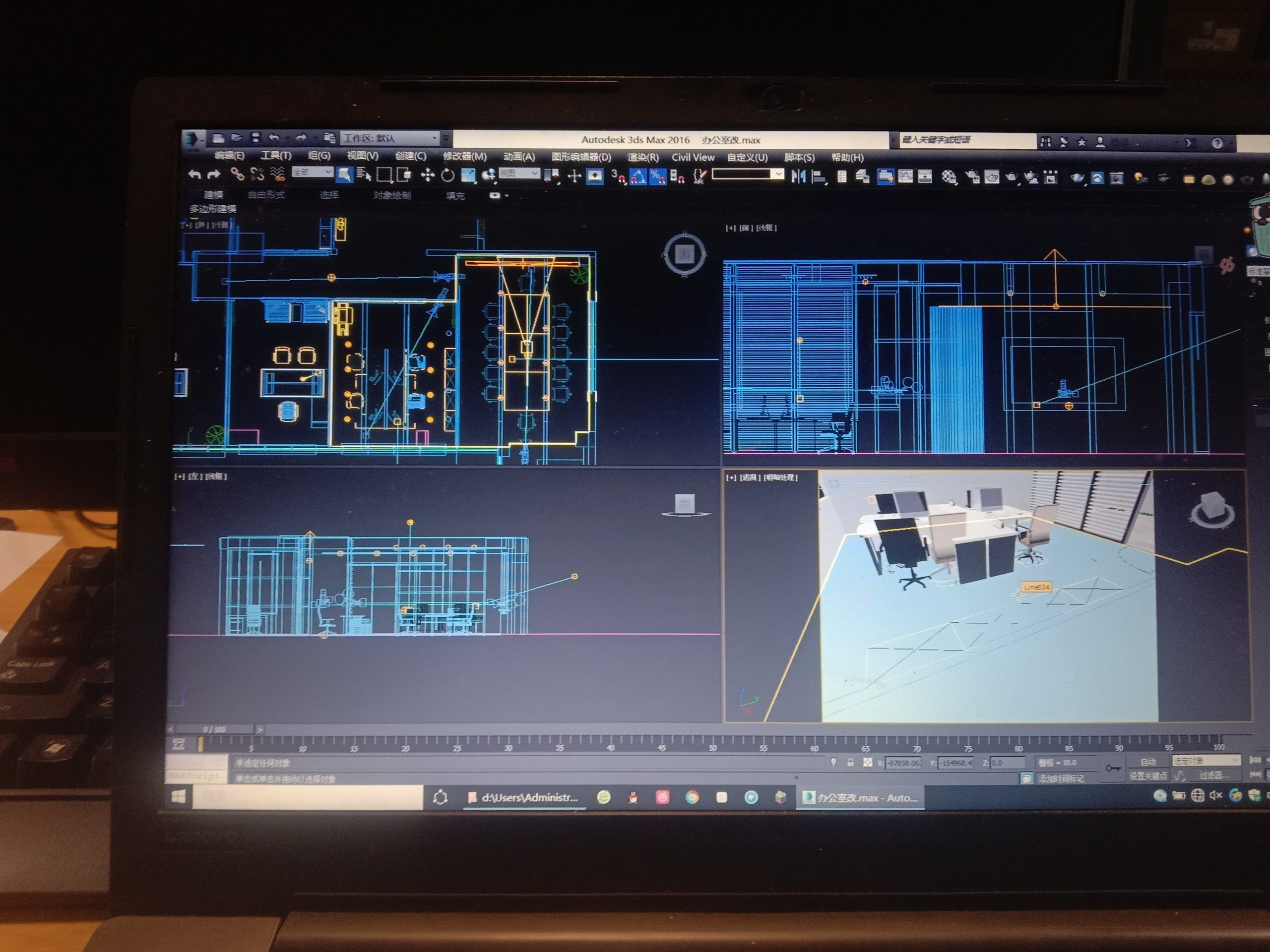The height and width of the screenshot is (952, 1270).
Task: Open the 渲染(R) menu
Action: pos(642,157)
